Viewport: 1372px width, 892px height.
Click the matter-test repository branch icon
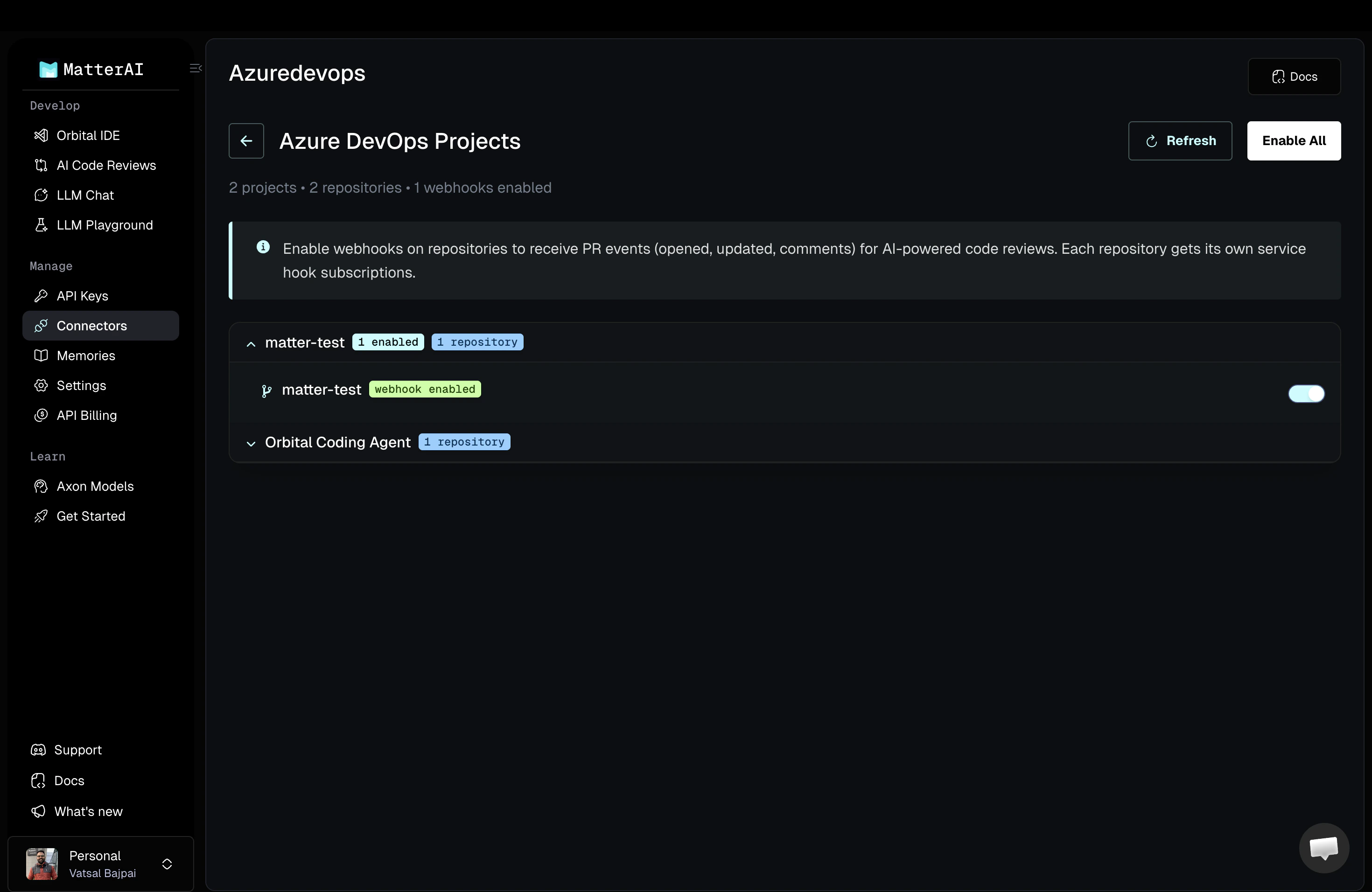coord(266,391)
